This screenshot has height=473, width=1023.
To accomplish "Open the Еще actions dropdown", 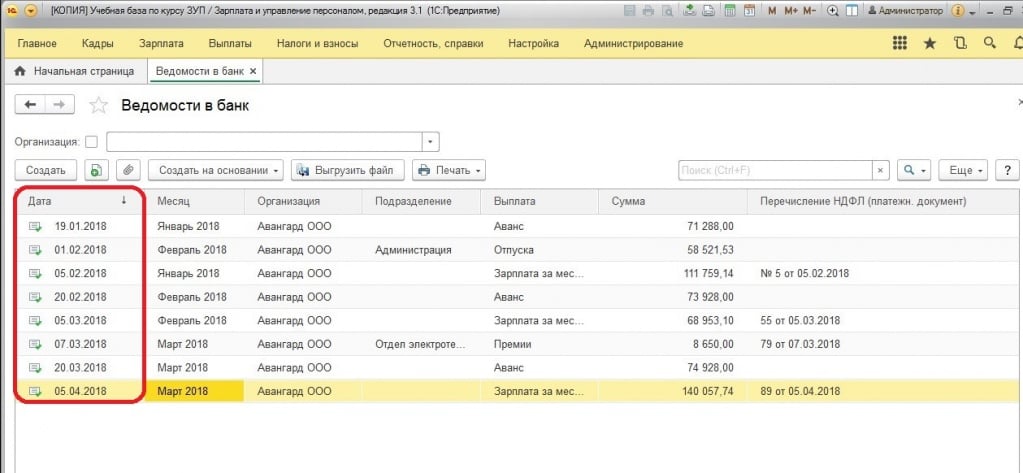I will [967, 170].
